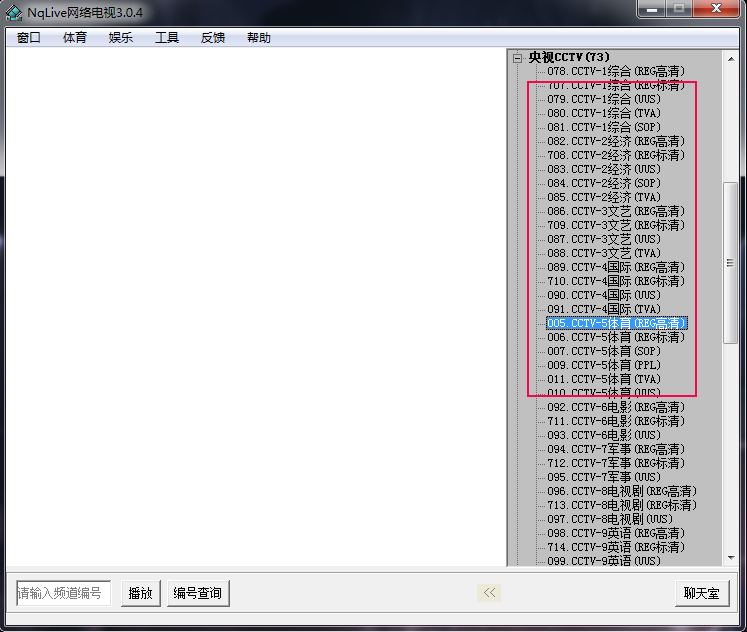Open the 聊天室 button

[702, 593]
